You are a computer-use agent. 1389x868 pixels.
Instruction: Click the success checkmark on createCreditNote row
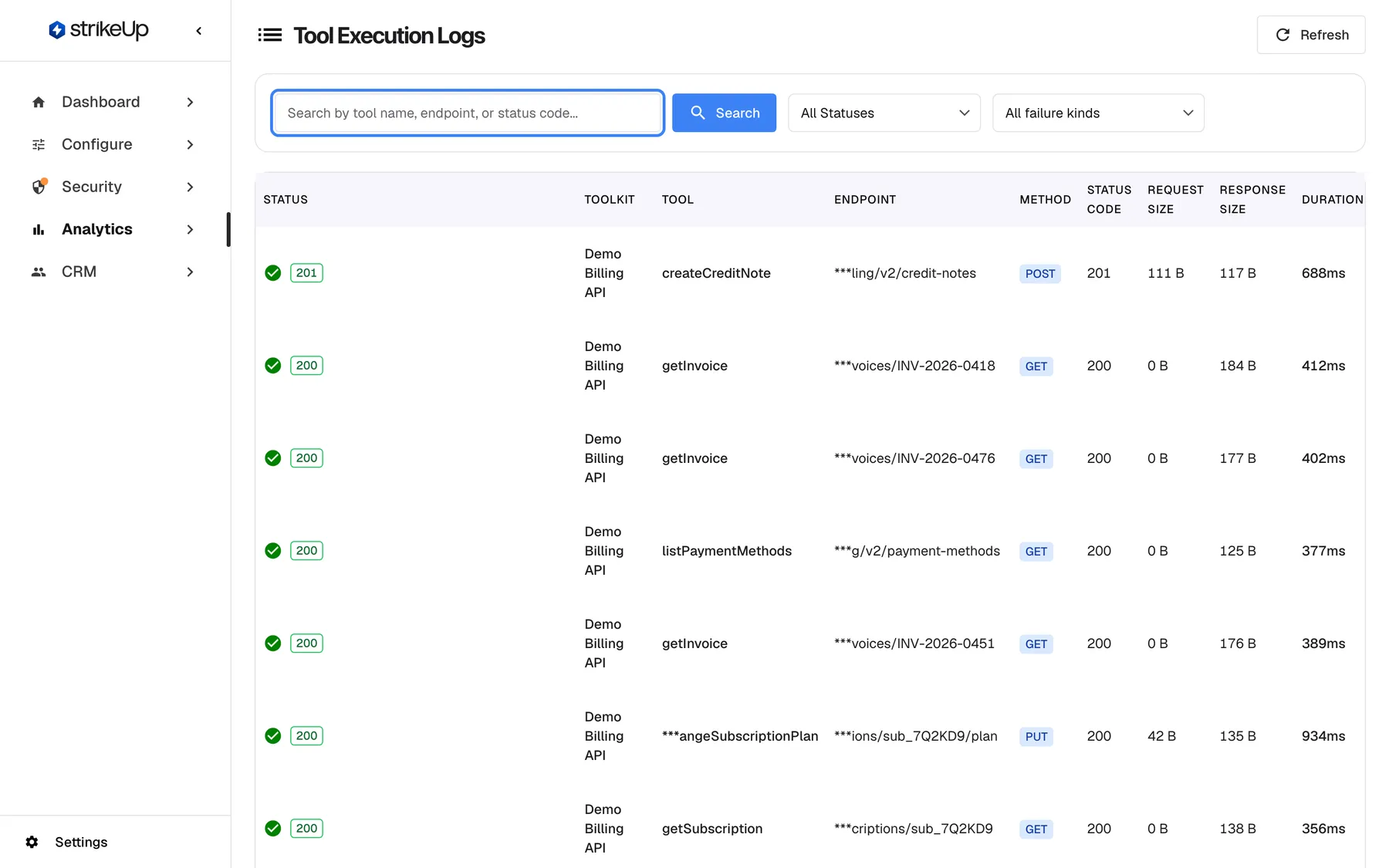272,273
